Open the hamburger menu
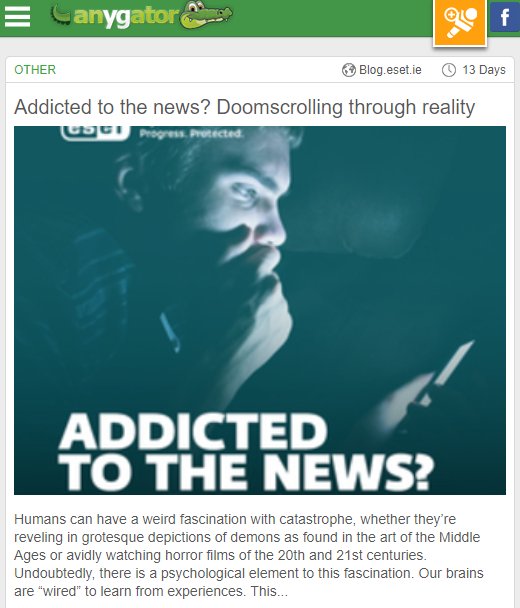Screen dimensions: 520x608 [x=17, y=17]
